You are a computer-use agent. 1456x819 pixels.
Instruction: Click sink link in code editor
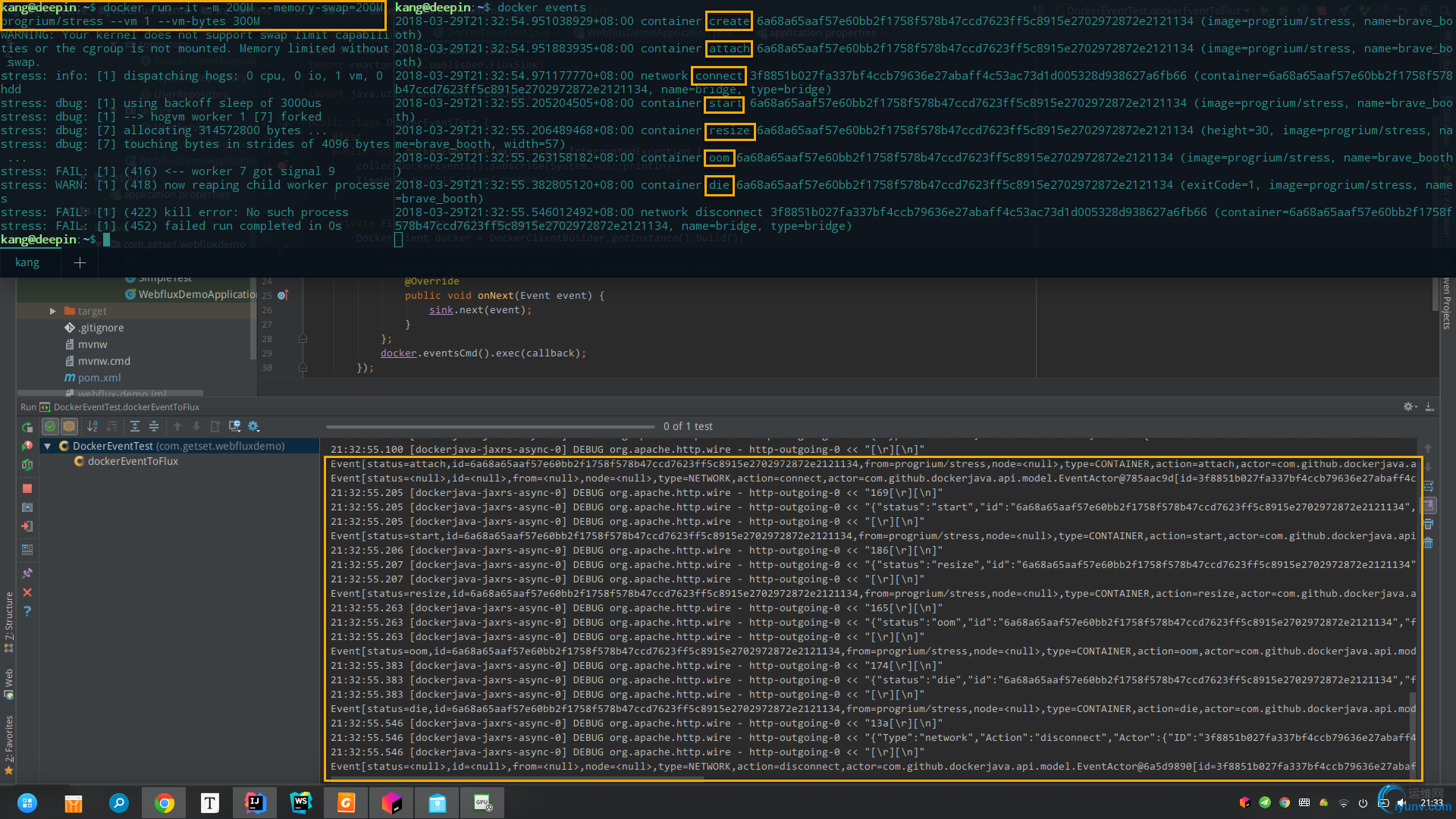[x=441, y=310]
